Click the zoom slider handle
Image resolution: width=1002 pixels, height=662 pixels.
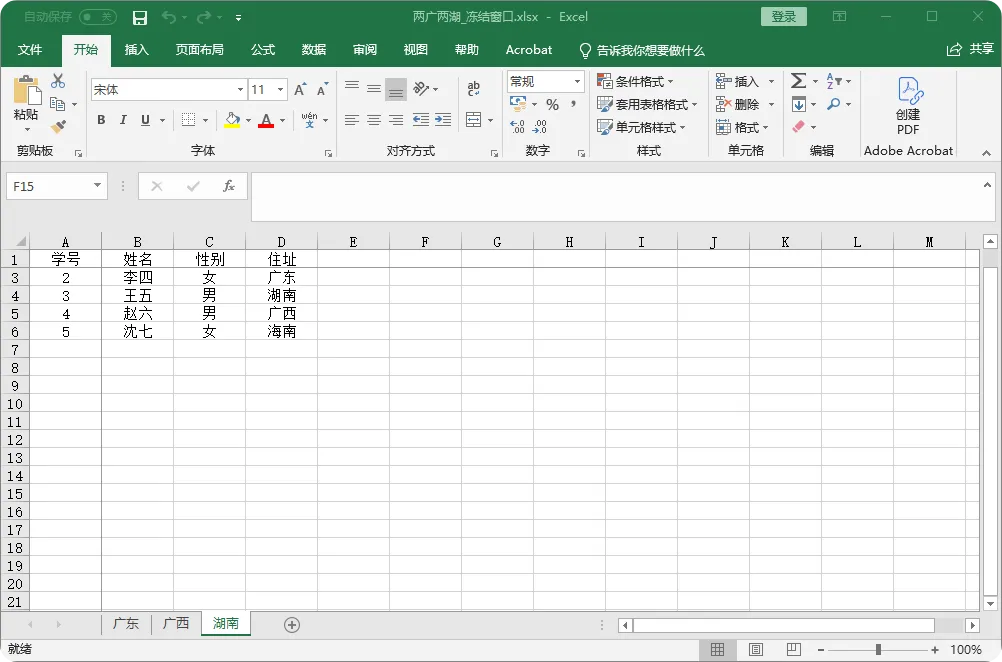[879, 650]
